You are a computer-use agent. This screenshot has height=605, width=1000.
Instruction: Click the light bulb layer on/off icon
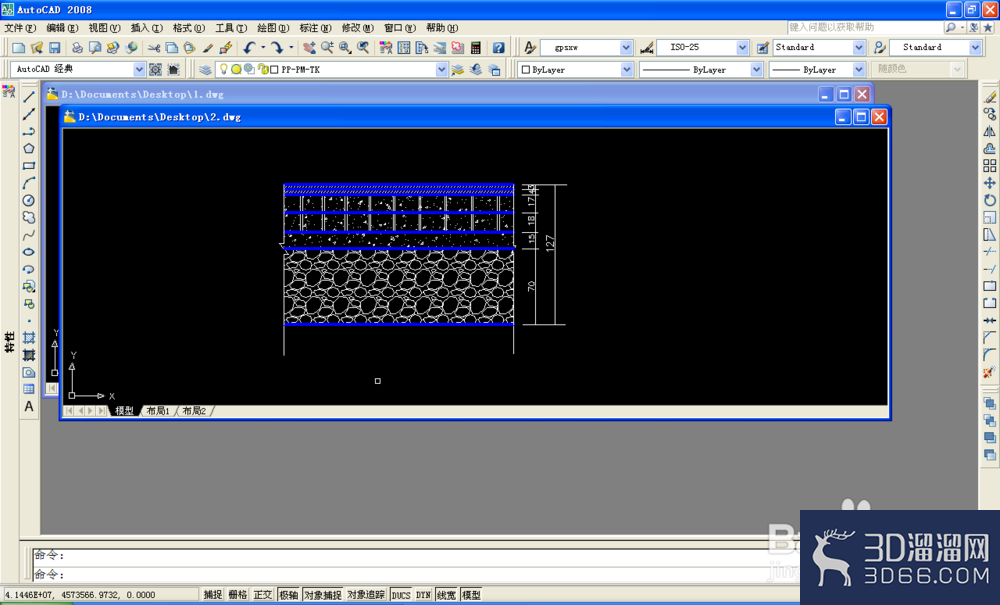click(x=224, y=69)
